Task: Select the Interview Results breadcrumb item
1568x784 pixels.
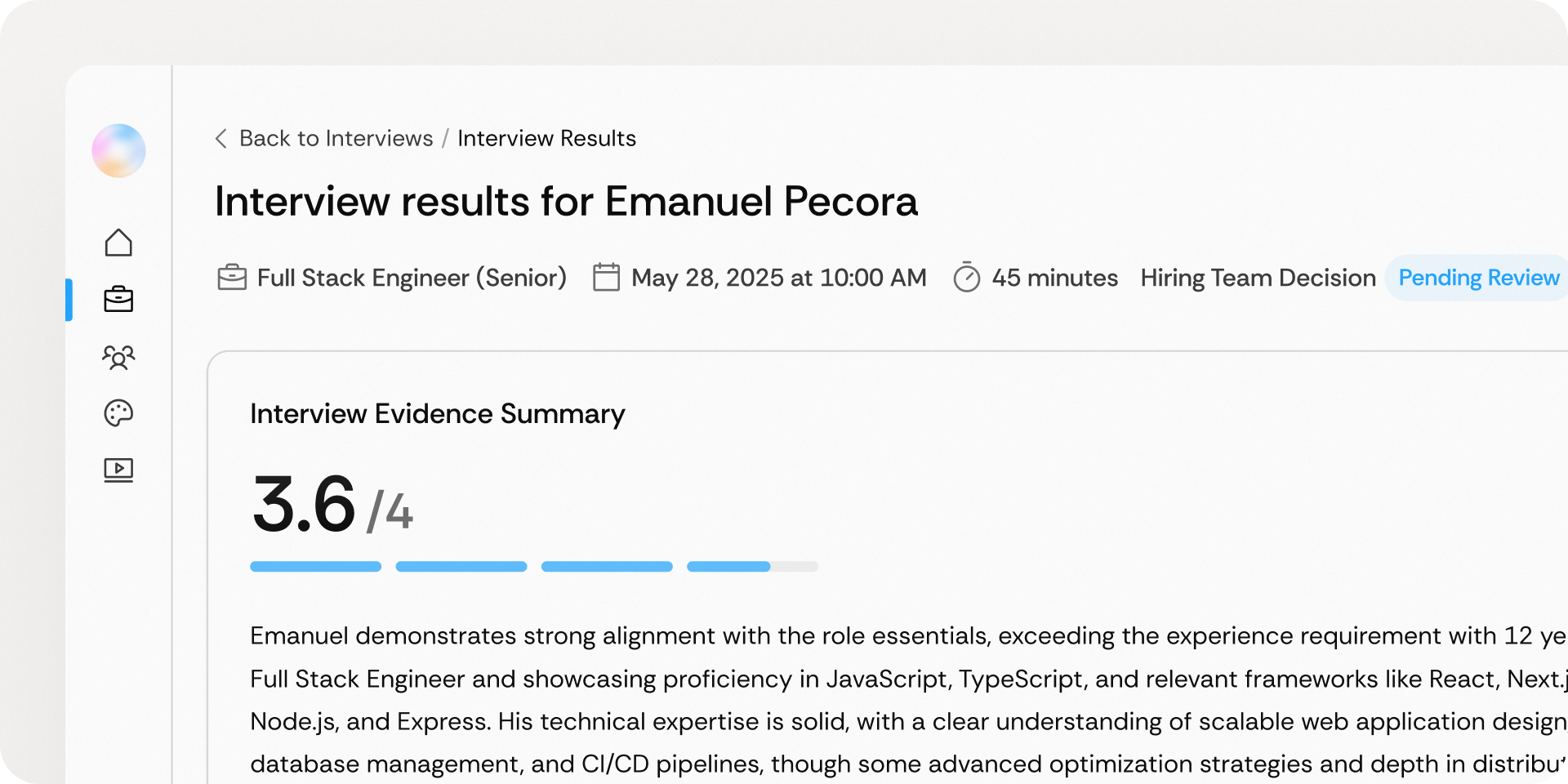Action: pyautogui.click(x=546, y=139)
